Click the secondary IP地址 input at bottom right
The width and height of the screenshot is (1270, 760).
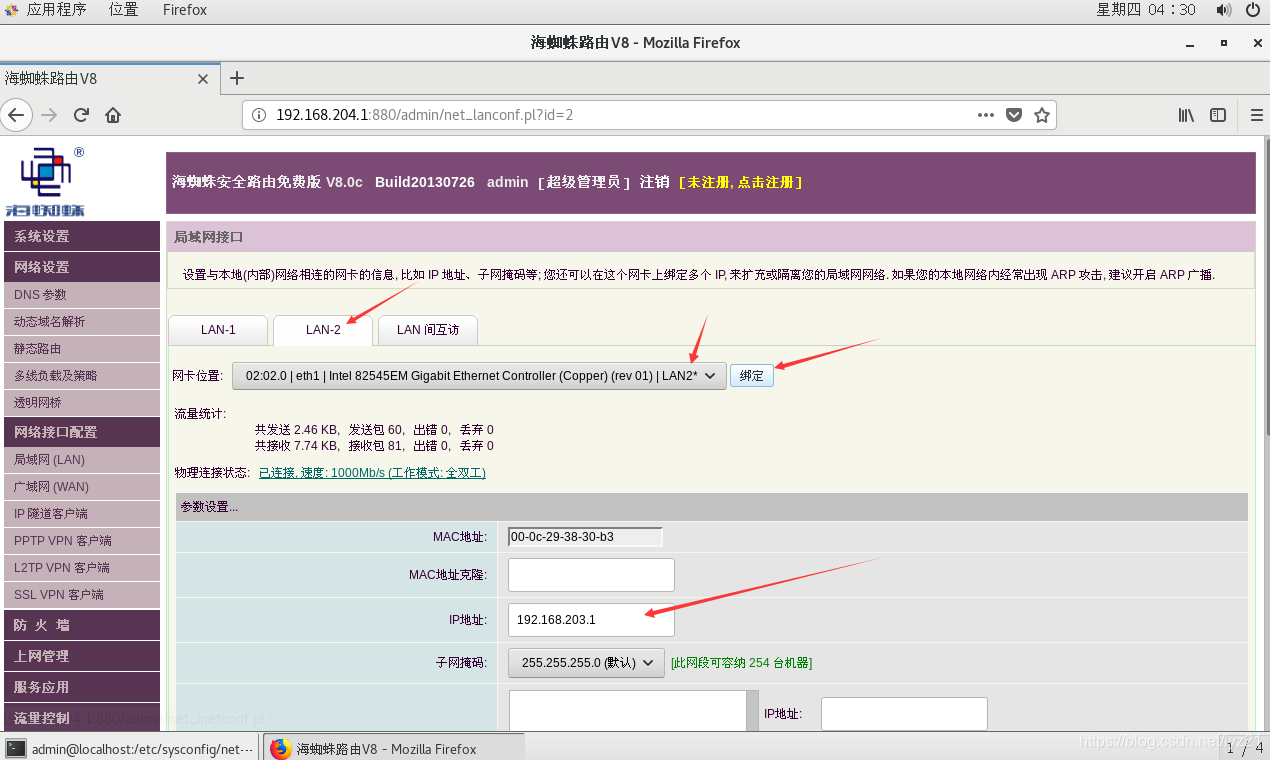click(x=904, y=714)
